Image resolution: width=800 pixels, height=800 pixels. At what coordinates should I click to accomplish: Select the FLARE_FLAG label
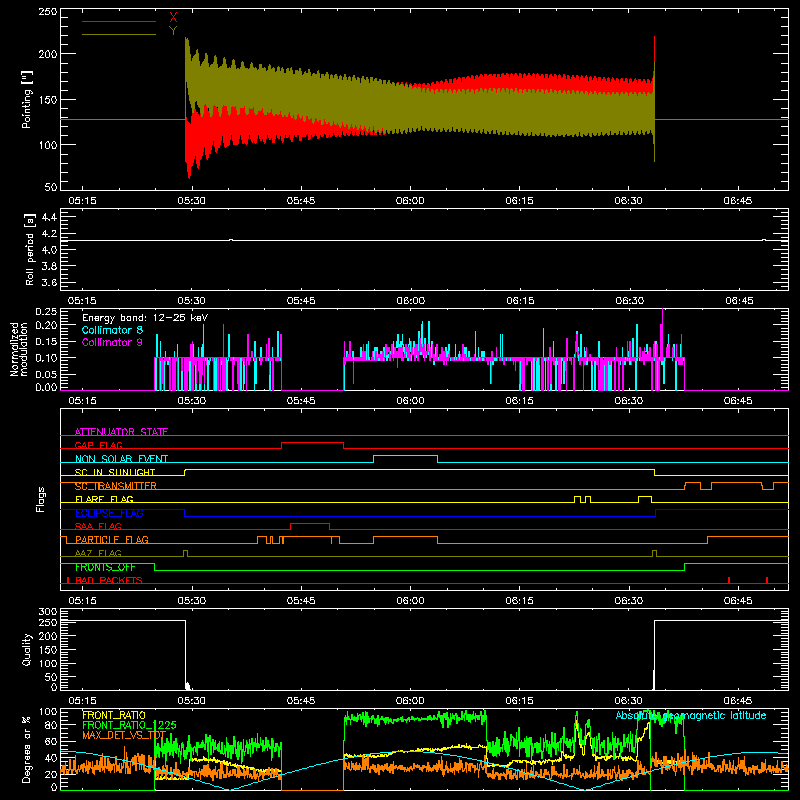pyautogui.click(x=104, y=499)
